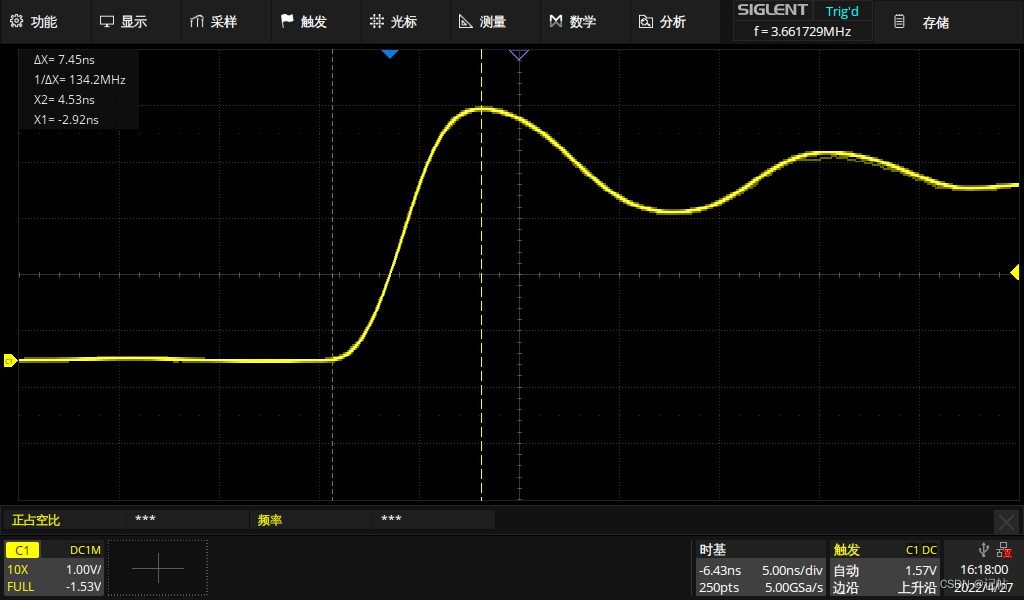Click the flag icon beside 触发

(287, 21)
